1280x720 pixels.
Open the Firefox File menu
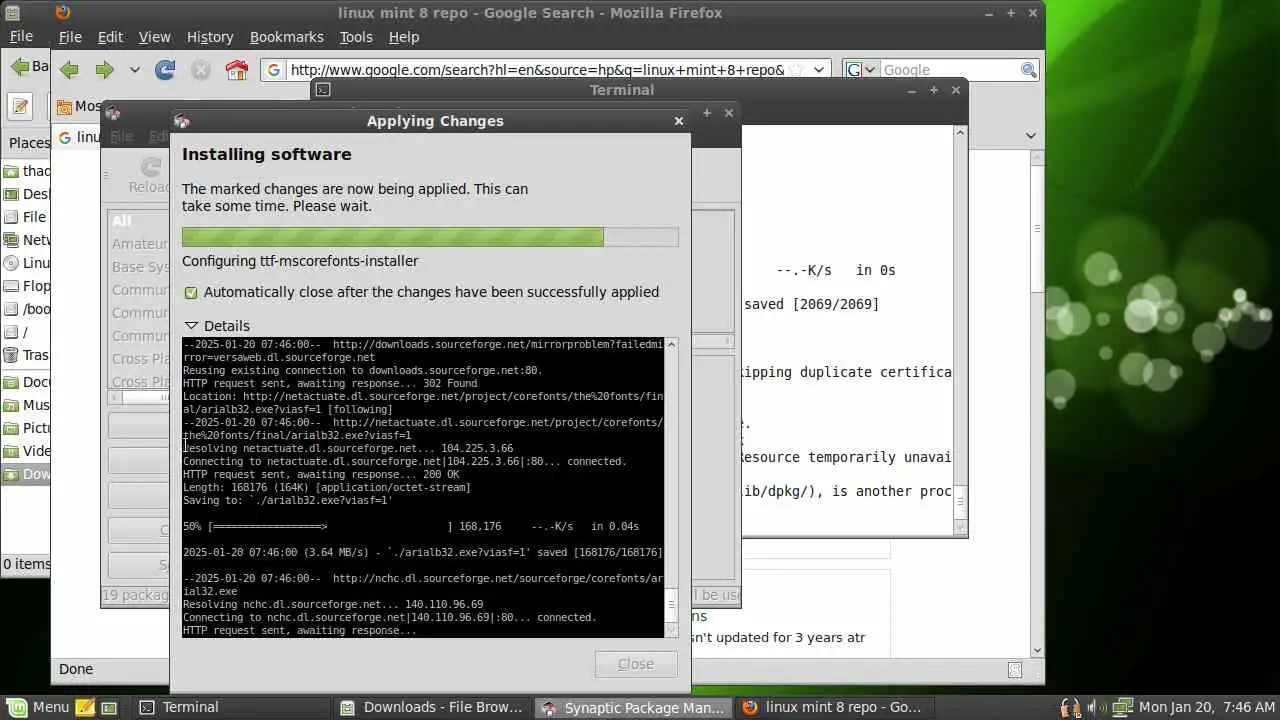point(70,37)
